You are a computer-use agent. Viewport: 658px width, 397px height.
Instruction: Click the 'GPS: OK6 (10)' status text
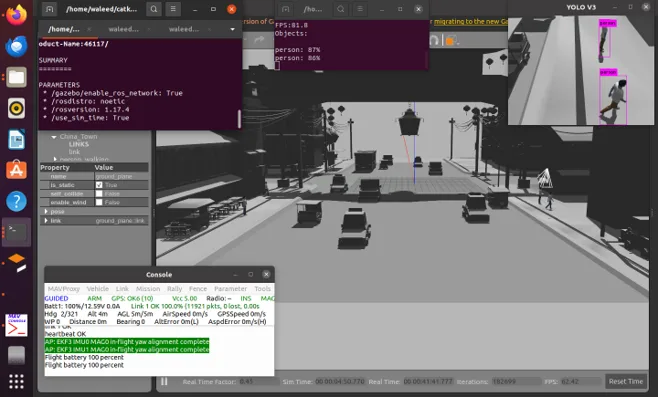[132, 298]
